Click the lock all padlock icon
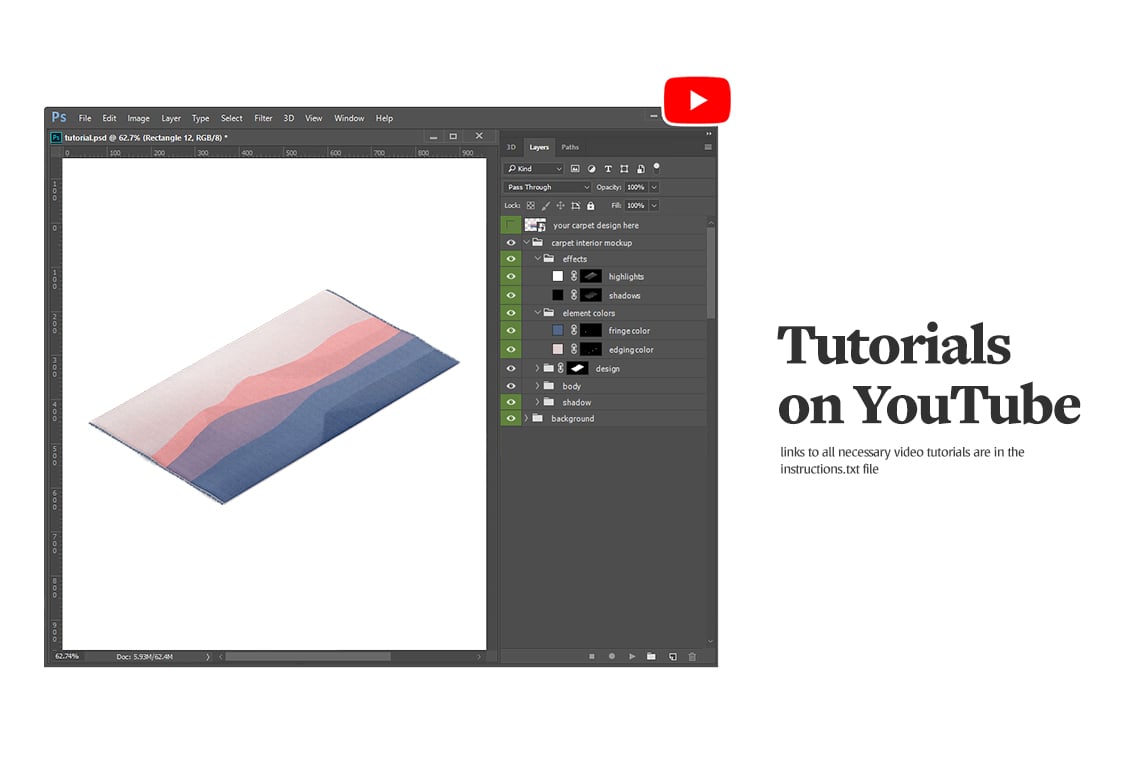 [x=591, y=206]
